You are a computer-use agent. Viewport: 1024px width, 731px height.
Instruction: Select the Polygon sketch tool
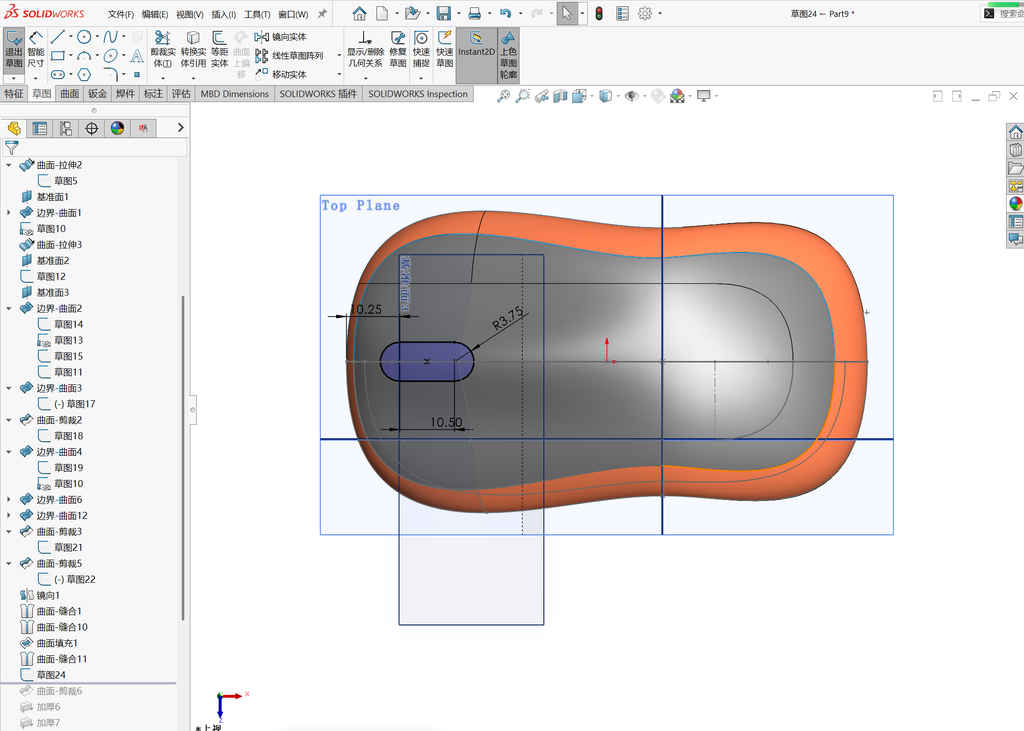84,74
